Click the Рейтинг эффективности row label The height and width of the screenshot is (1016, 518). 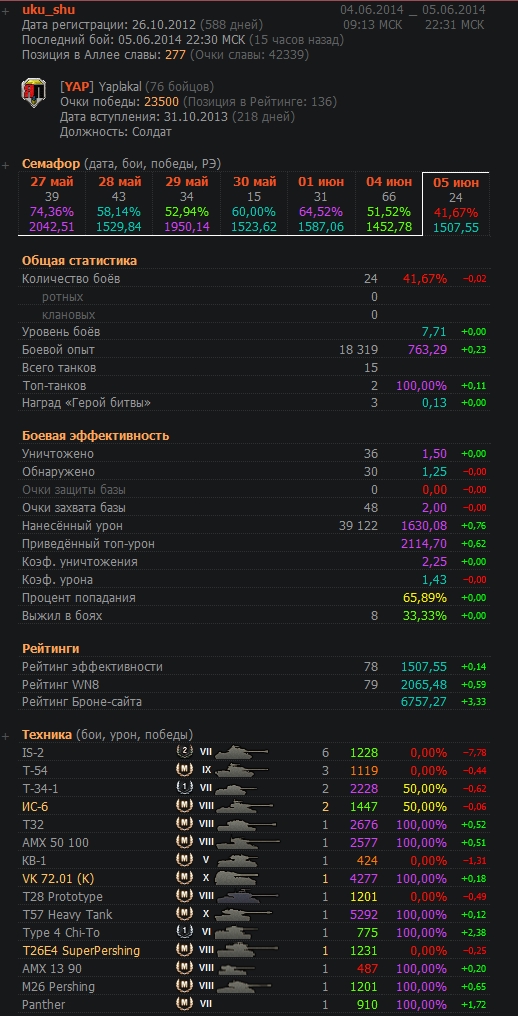point(93,667)
